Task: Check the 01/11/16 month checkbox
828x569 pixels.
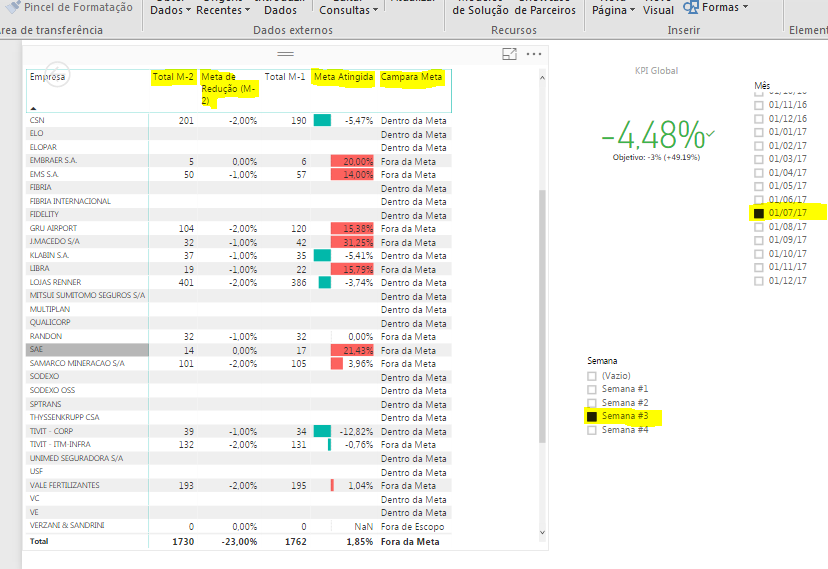Action: pos(759,105)
